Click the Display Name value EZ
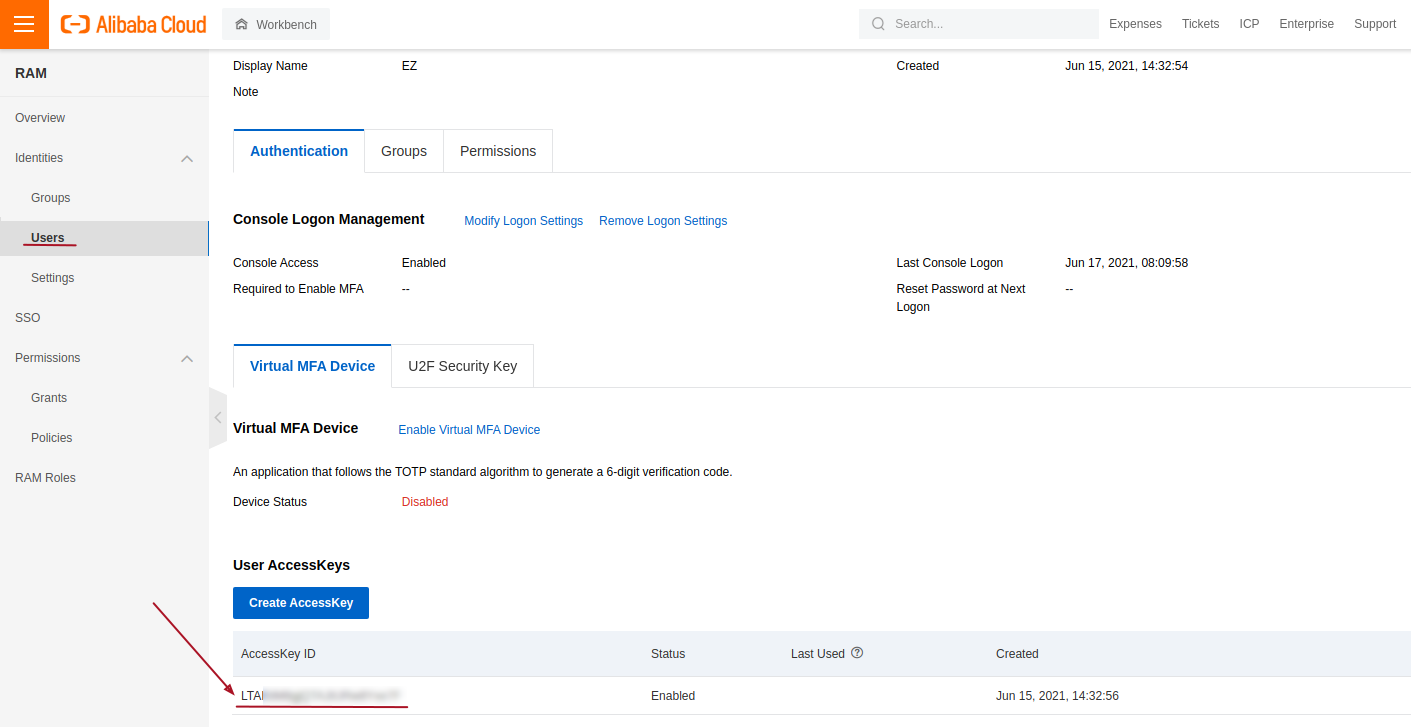The image size is (1411, 727). [x=409, y=66]
